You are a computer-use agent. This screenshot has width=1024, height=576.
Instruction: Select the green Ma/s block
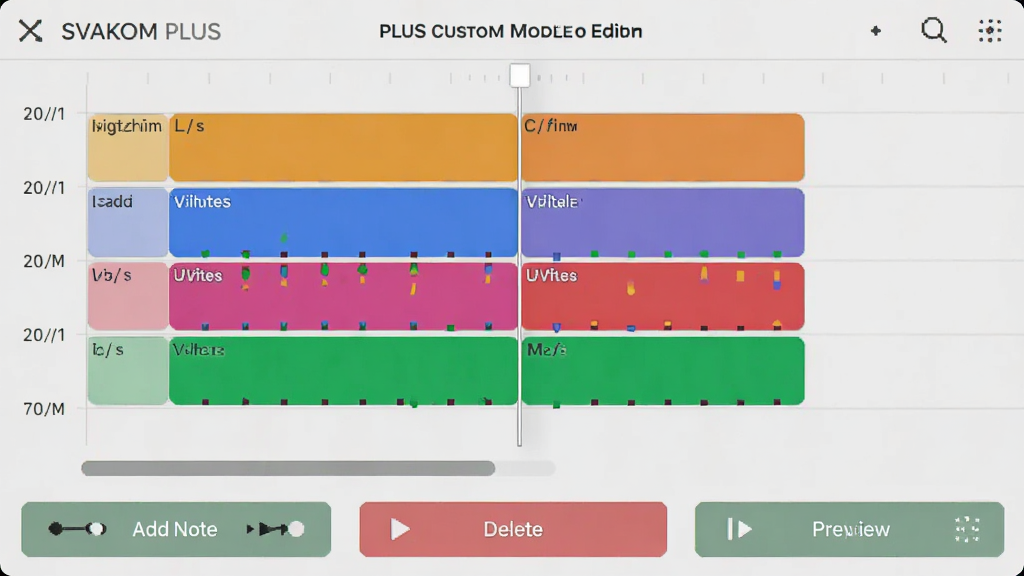pos(663,371)
